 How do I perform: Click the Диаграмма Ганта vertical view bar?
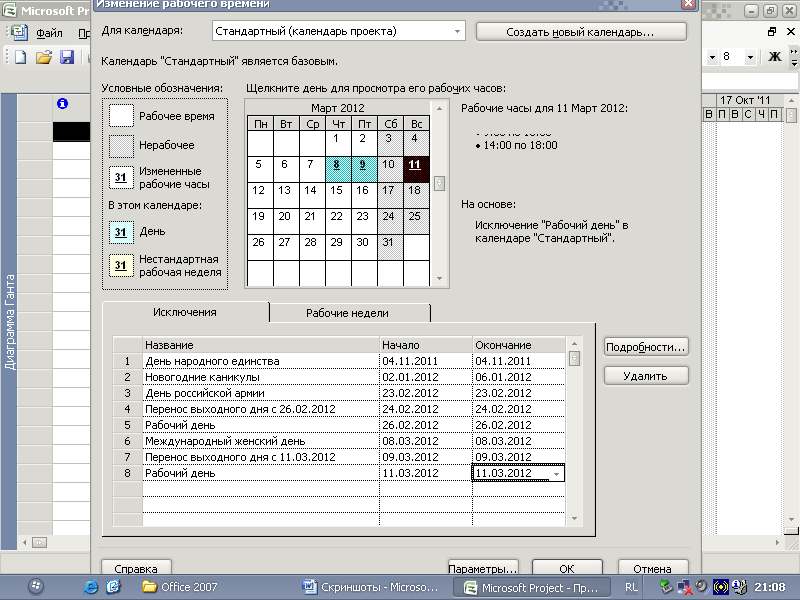click(x=9, y=321)
